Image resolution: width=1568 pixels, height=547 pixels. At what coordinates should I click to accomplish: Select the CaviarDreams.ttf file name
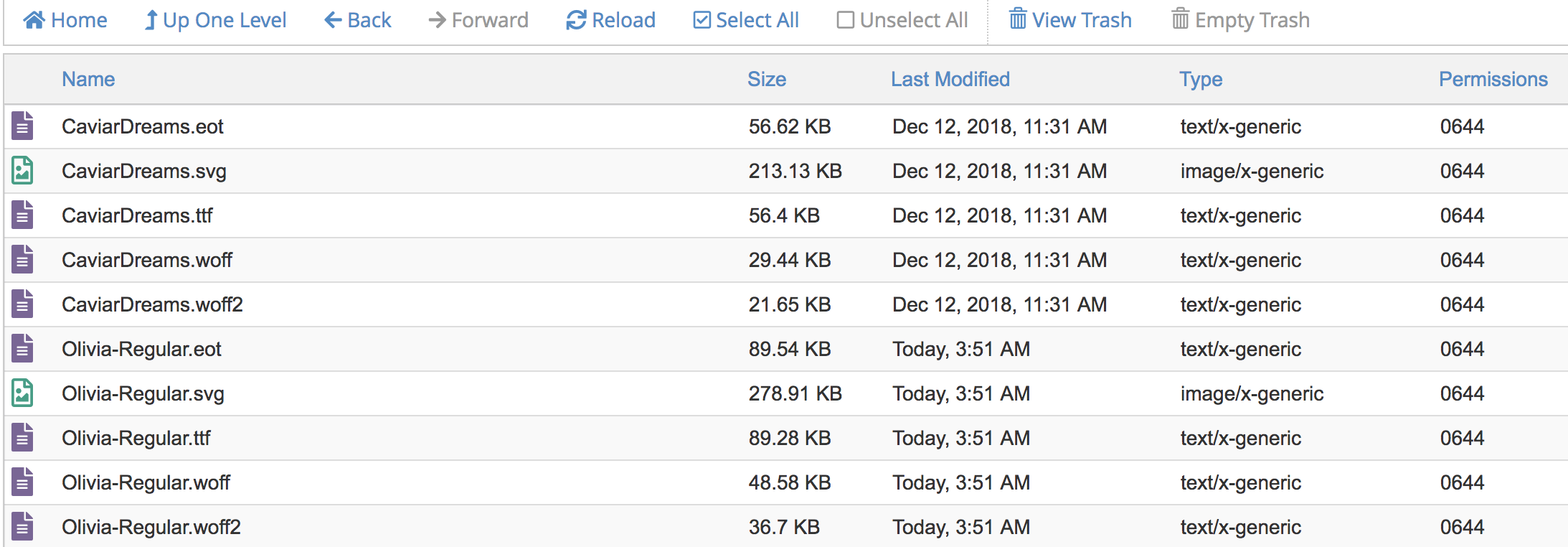137,215
